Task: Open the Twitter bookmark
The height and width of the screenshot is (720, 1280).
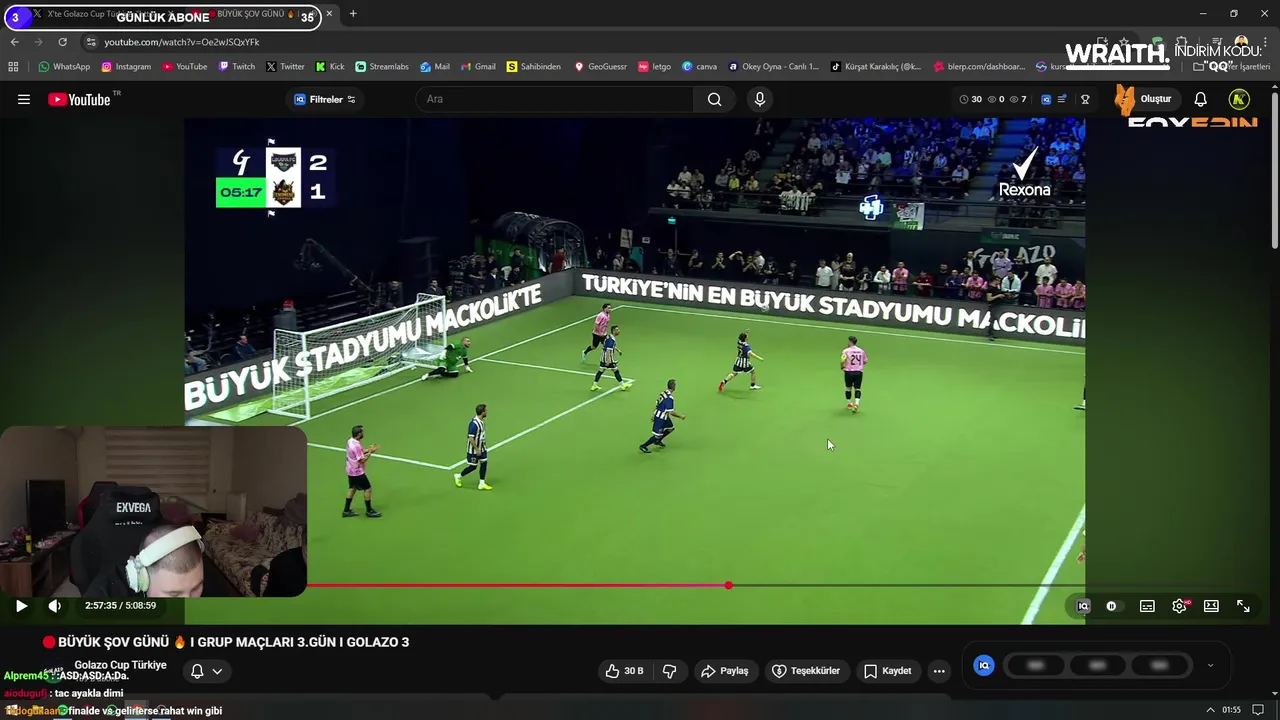Action: (285, 66)
